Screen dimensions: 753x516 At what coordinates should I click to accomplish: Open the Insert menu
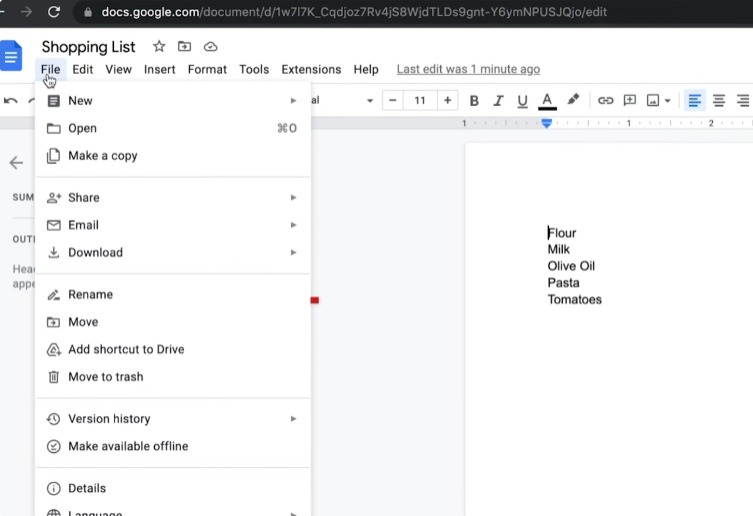pos(159,69)
